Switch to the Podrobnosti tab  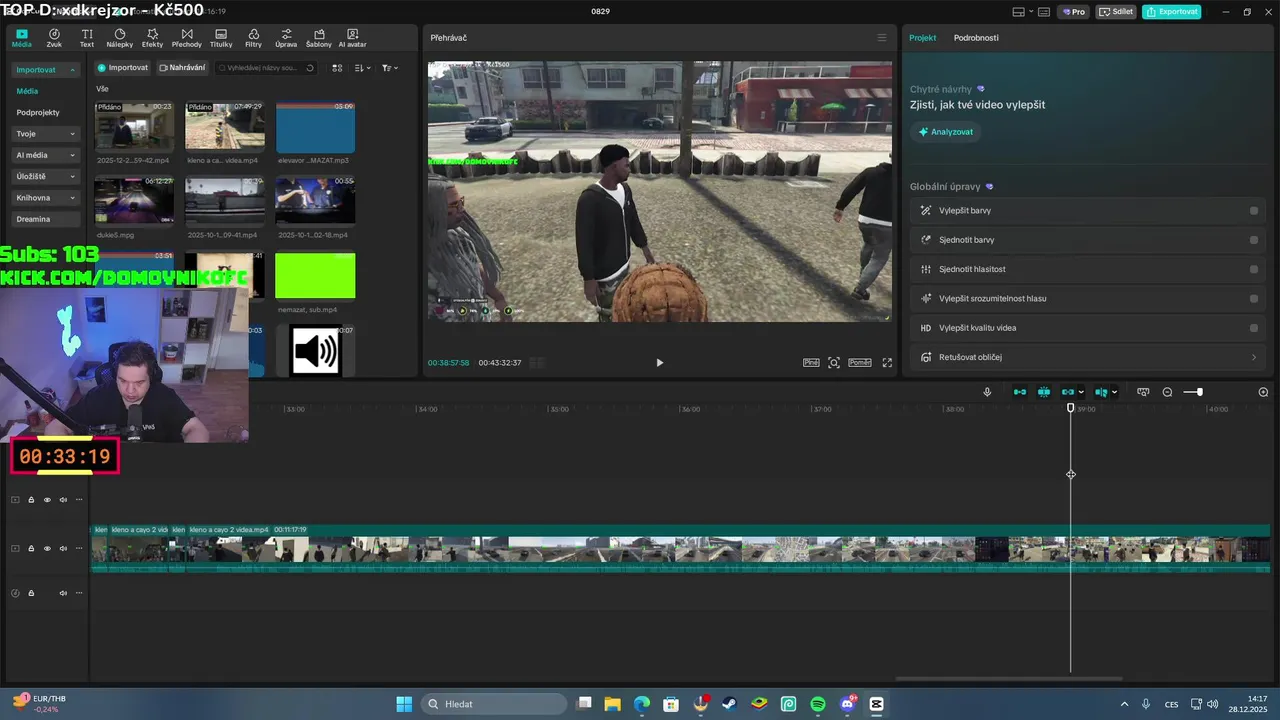tap(976, 38)
